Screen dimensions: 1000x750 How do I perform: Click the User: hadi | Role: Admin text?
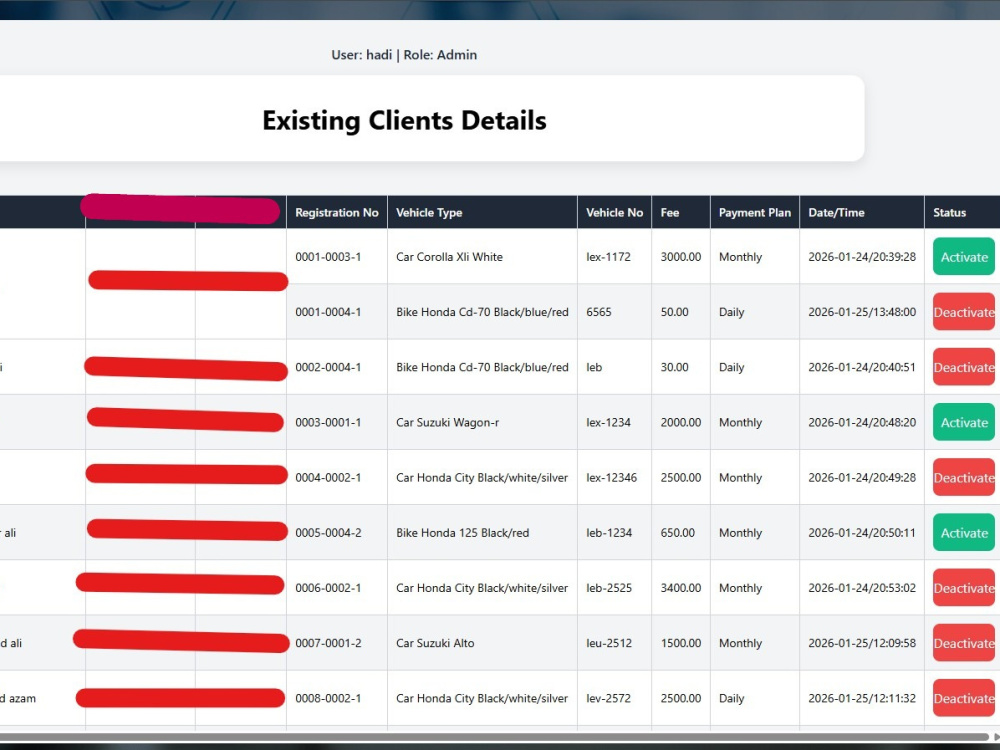[404, 55]
